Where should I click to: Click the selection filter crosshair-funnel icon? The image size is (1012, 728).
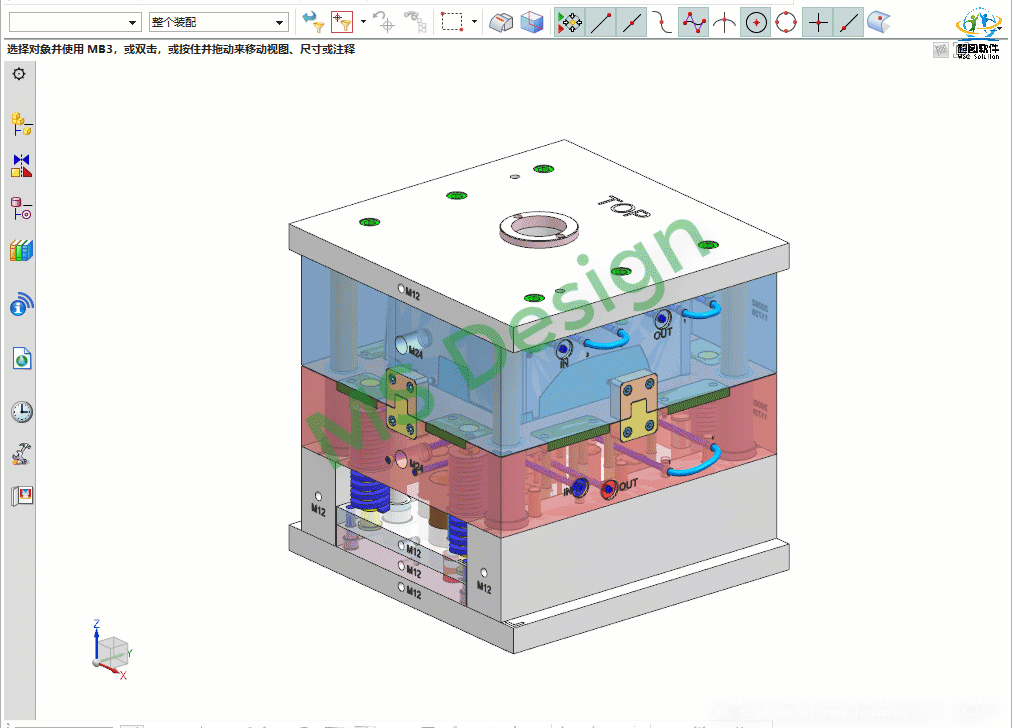point(342,22)
